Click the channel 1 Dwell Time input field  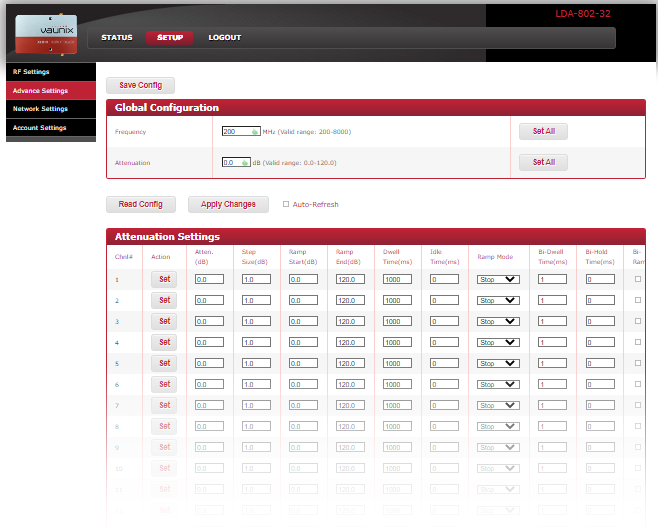(397, 279)
